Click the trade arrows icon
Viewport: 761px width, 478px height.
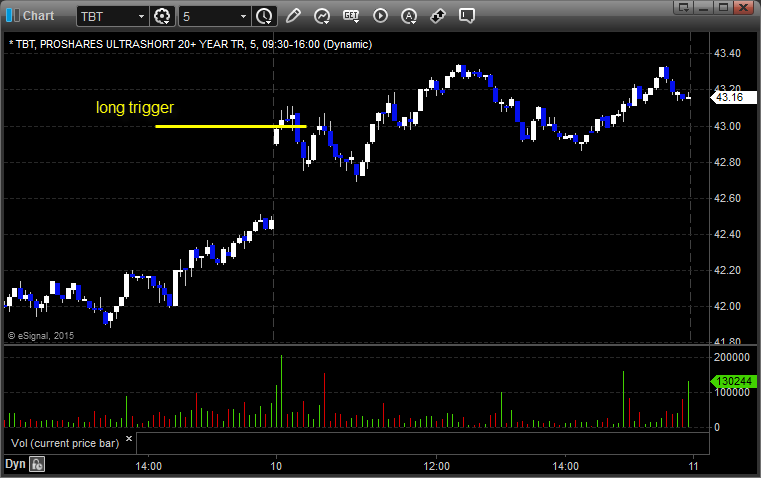tap(438, 16)
